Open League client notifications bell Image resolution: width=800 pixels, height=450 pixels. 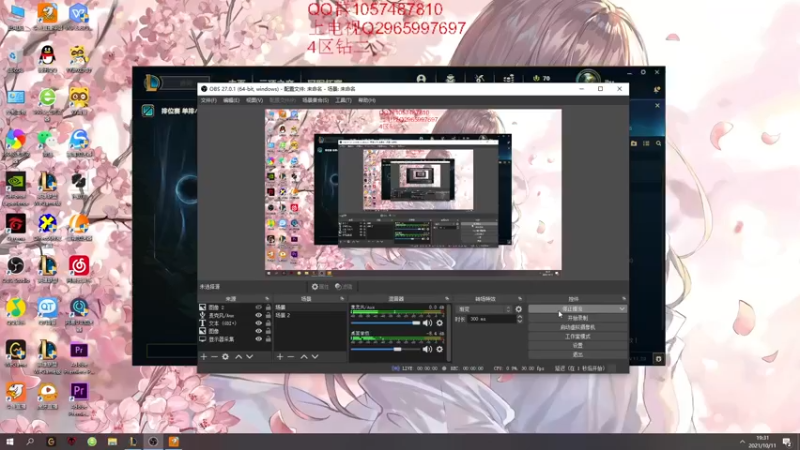pos(657,90)
